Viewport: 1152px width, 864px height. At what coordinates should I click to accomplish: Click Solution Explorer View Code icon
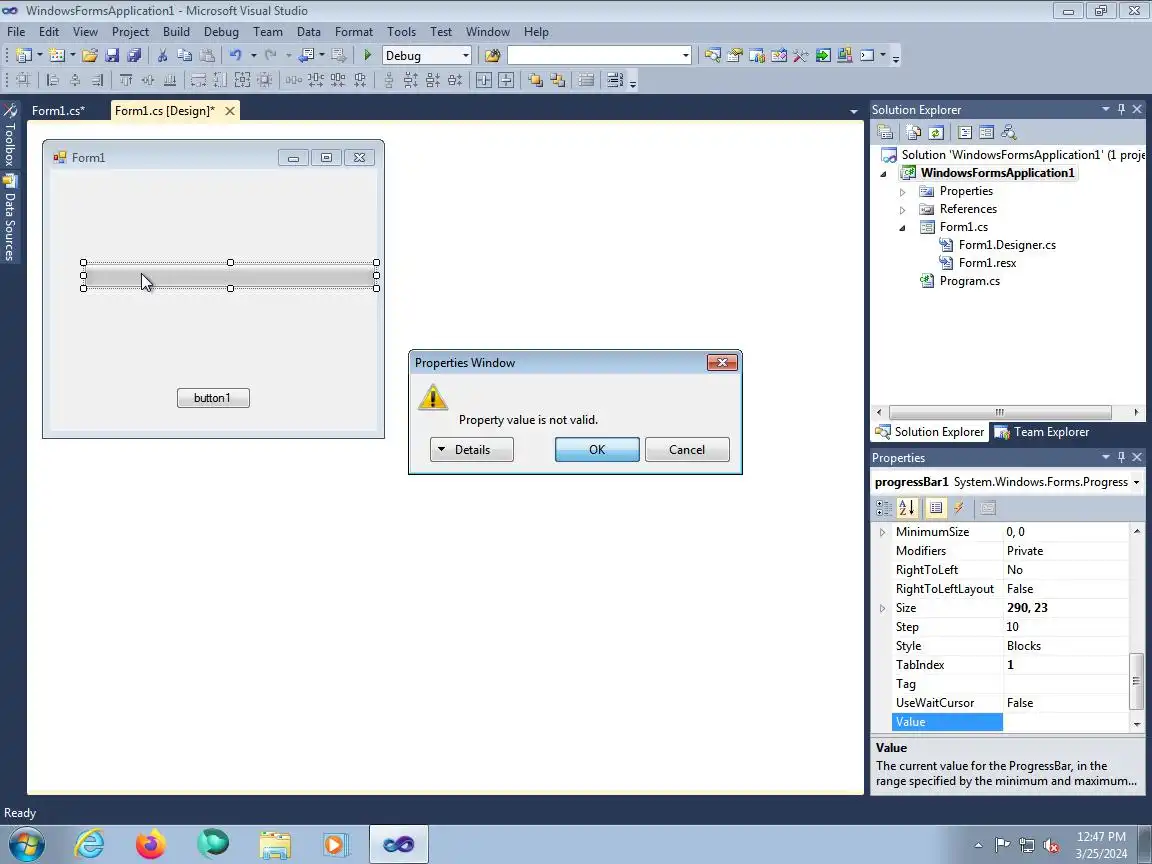[965, 132]
